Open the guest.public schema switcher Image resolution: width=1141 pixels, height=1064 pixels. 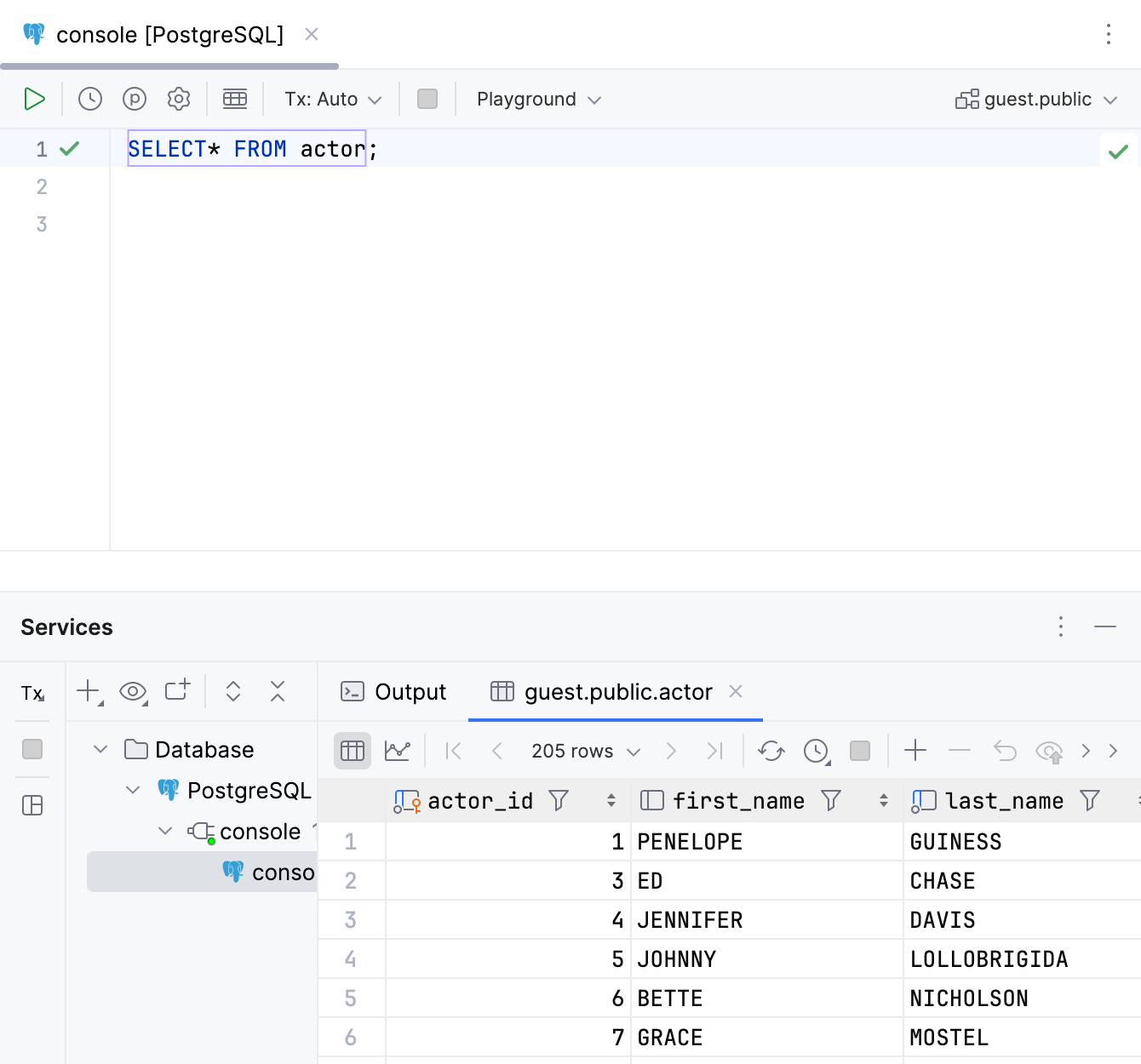1035,99
